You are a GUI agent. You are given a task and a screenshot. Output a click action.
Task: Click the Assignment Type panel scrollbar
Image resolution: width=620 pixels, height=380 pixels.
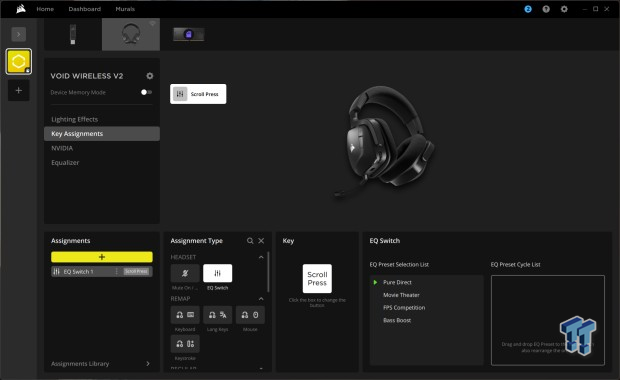point(268,272)
